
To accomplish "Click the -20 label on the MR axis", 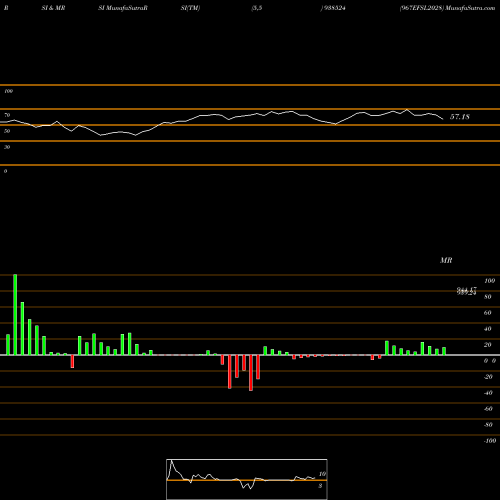I will click(488, 377).
